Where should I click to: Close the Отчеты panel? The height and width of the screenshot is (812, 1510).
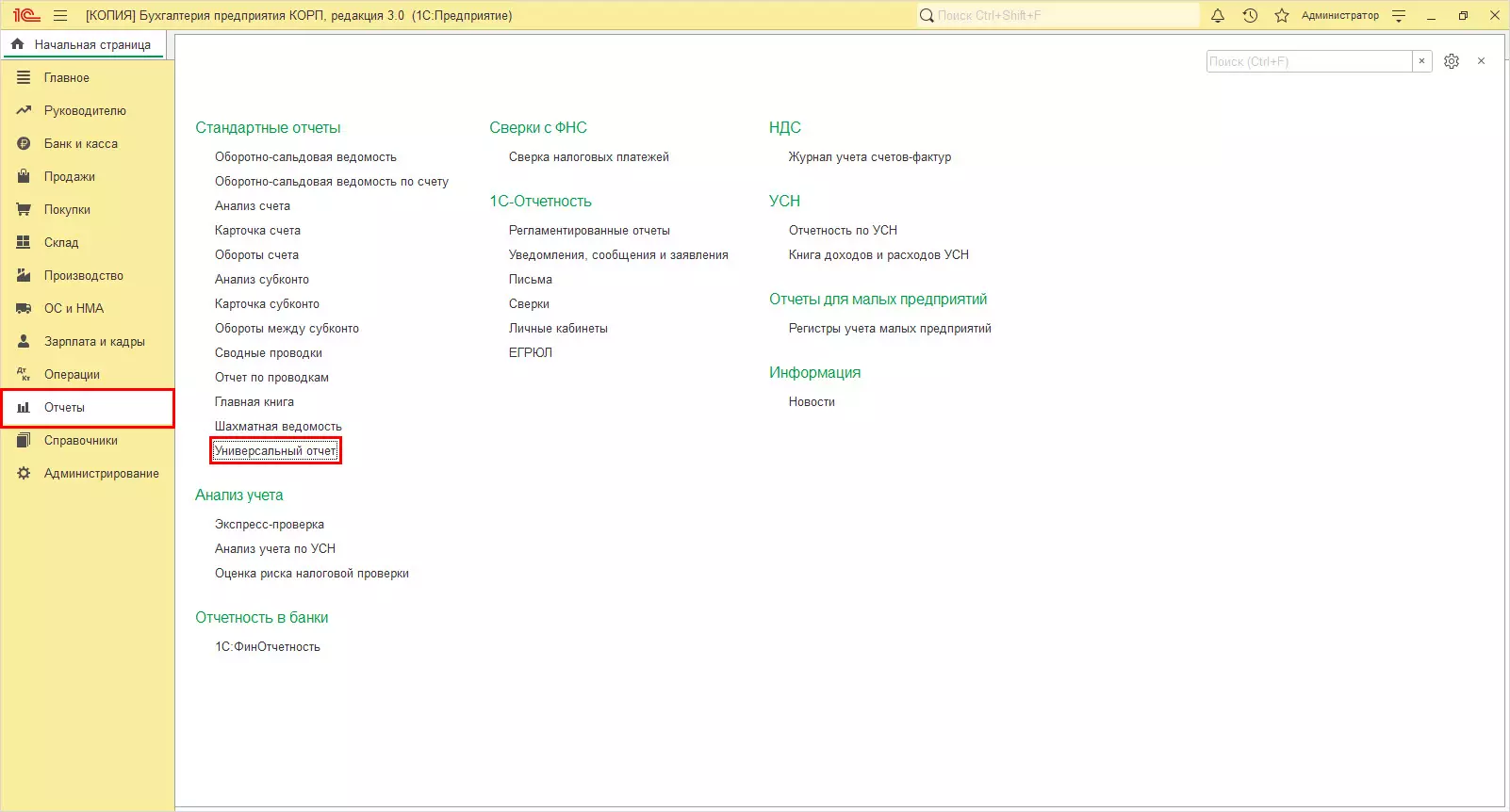[1482, 61]
